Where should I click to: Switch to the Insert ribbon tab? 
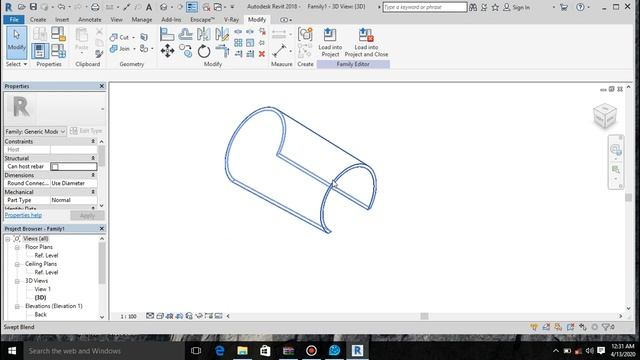pos(62,20)
